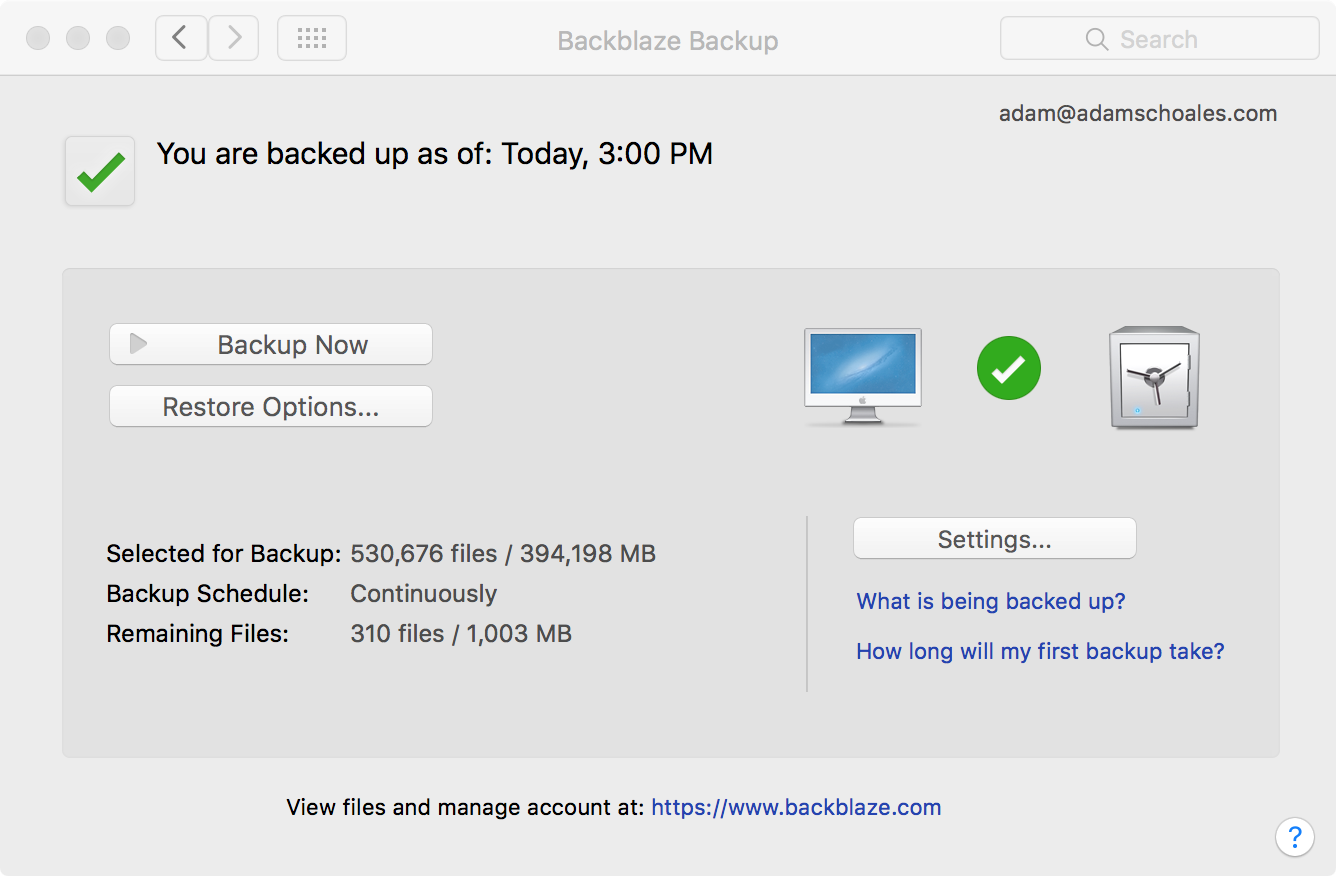1336x876 pixels.
Task: Close the window with the first traffic-light button
Action: click(x=38, y=38)
